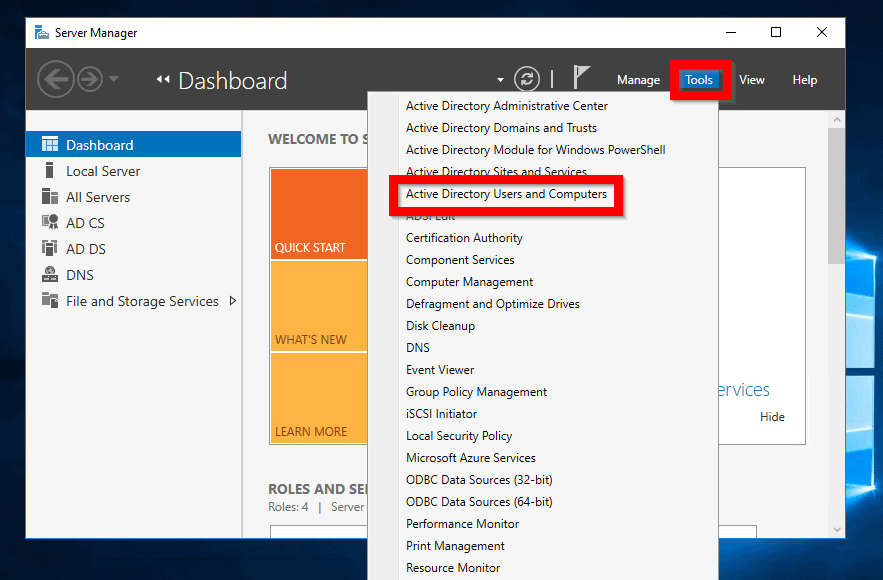Viewport: 883px width, 580px height.
Task: Open the navigation history dropdown arrow
Action: 114,79
